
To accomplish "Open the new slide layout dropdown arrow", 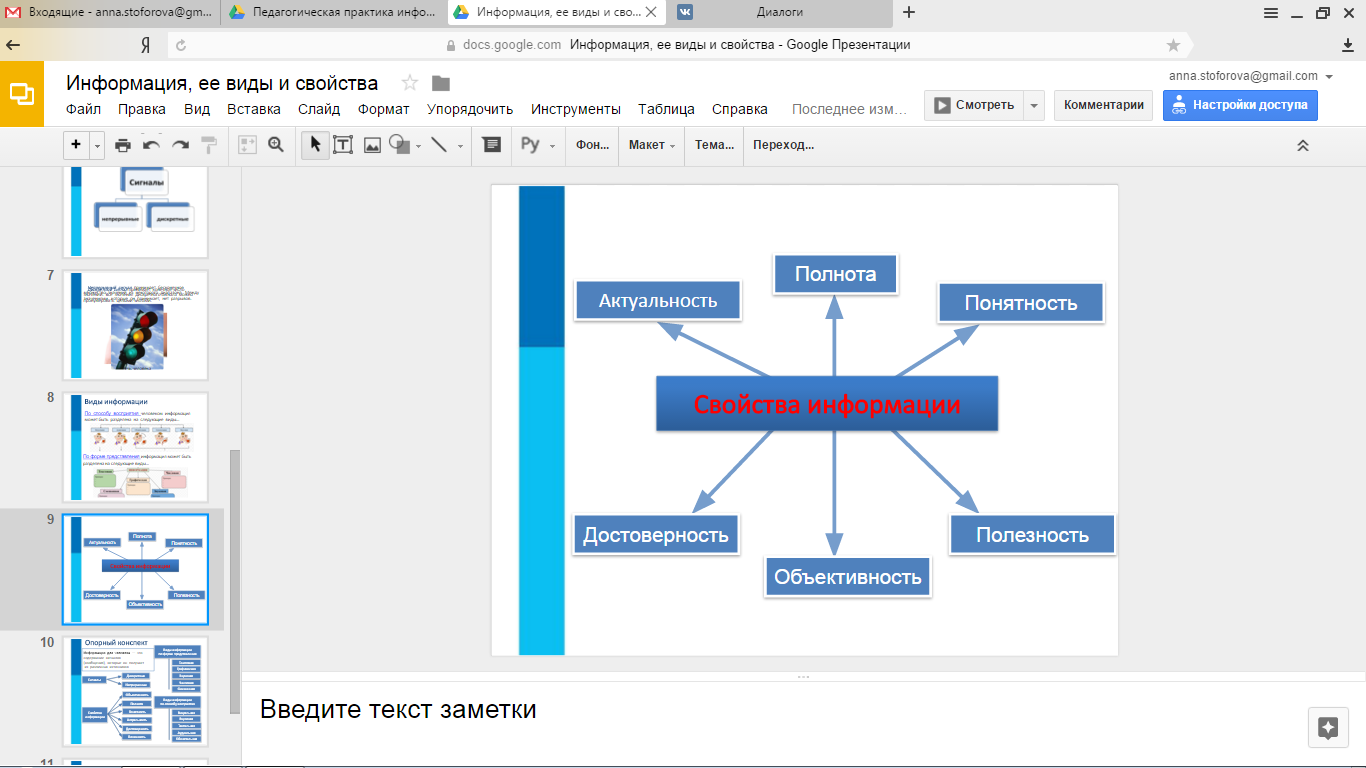I will [x=97, y=145].
